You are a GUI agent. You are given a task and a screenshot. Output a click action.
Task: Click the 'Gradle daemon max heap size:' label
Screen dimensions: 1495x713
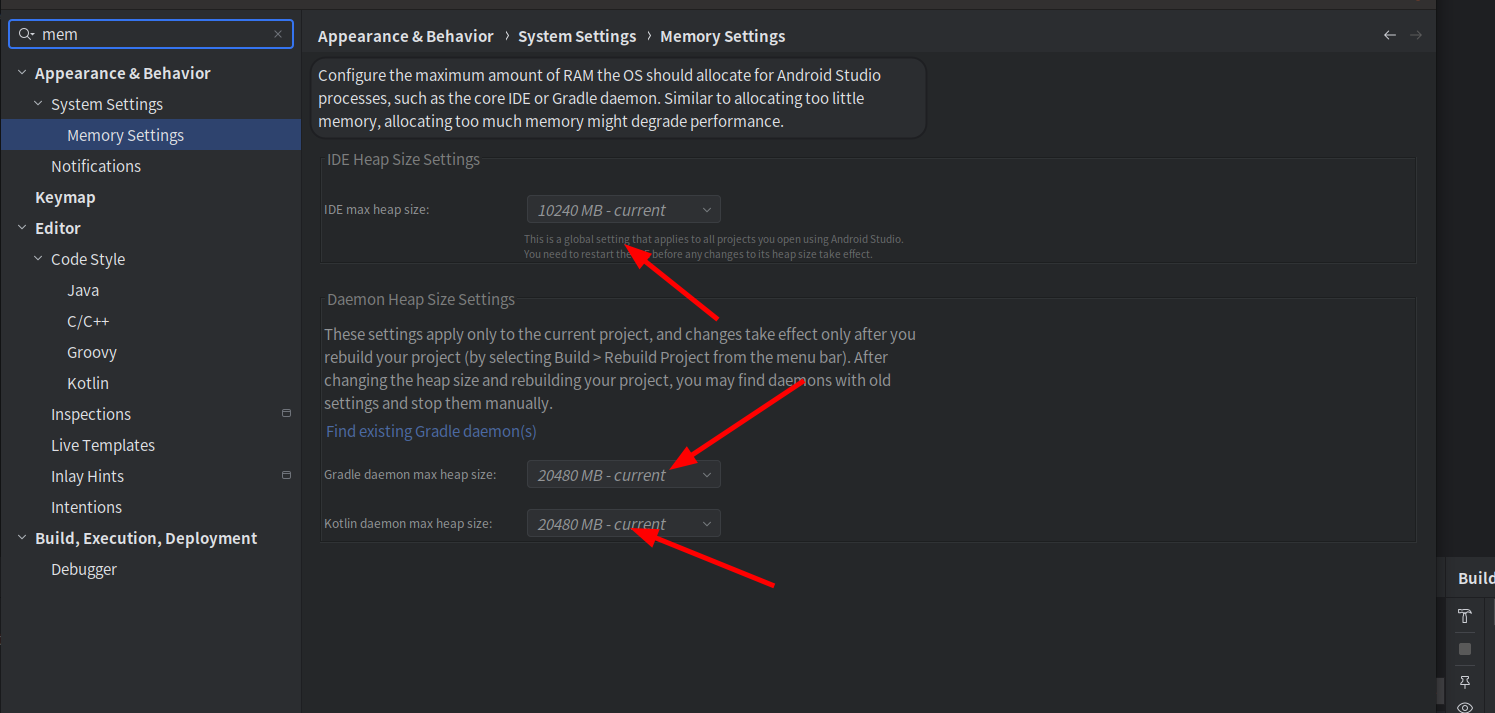coord(410,474)
